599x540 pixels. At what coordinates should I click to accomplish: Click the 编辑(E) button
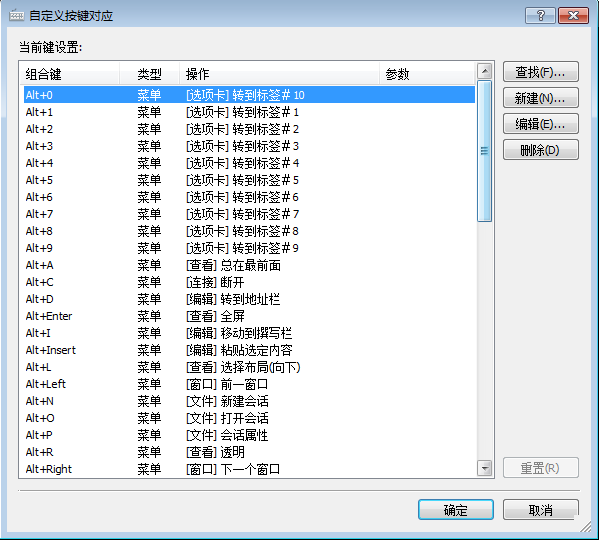pos(541,124)
